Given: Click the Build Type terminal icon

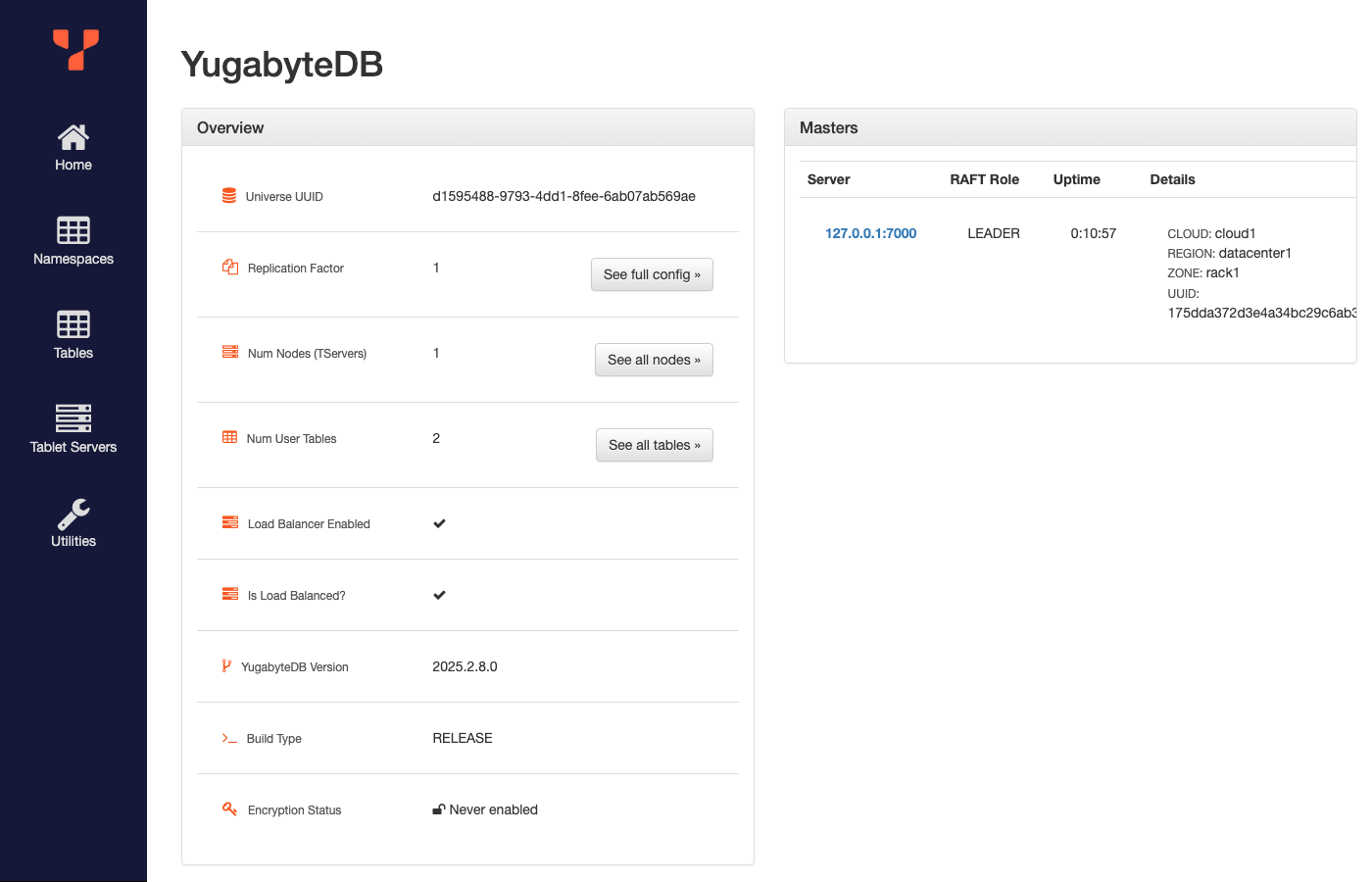Looking at the screenshot, I should pos(229,738).
